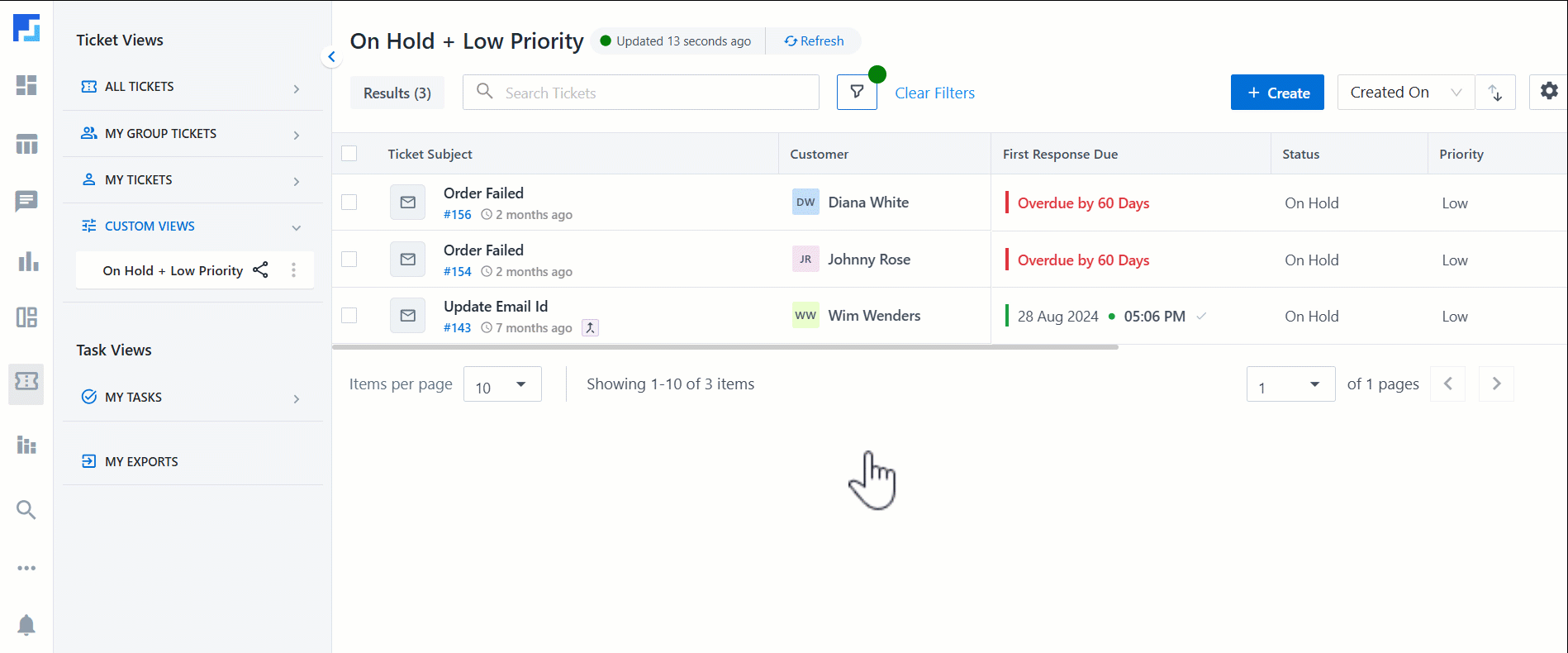Click the email icon of ticket #143
The height and width of the screenshot is (653, 1568).
coord(408,316)
